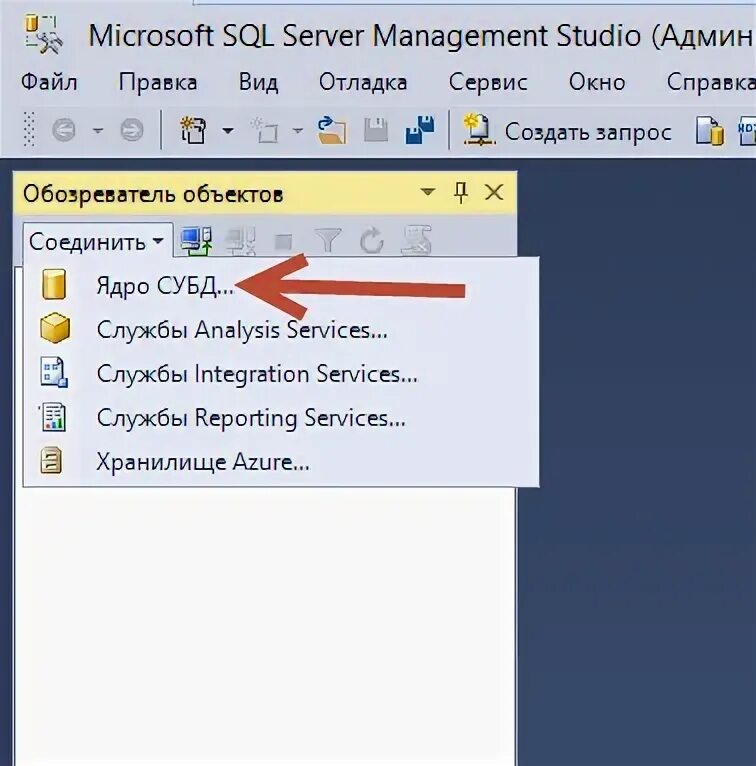The width and height of the screenshot is (756, 766).
Task: Click the Save All icon
Action: 420,130
